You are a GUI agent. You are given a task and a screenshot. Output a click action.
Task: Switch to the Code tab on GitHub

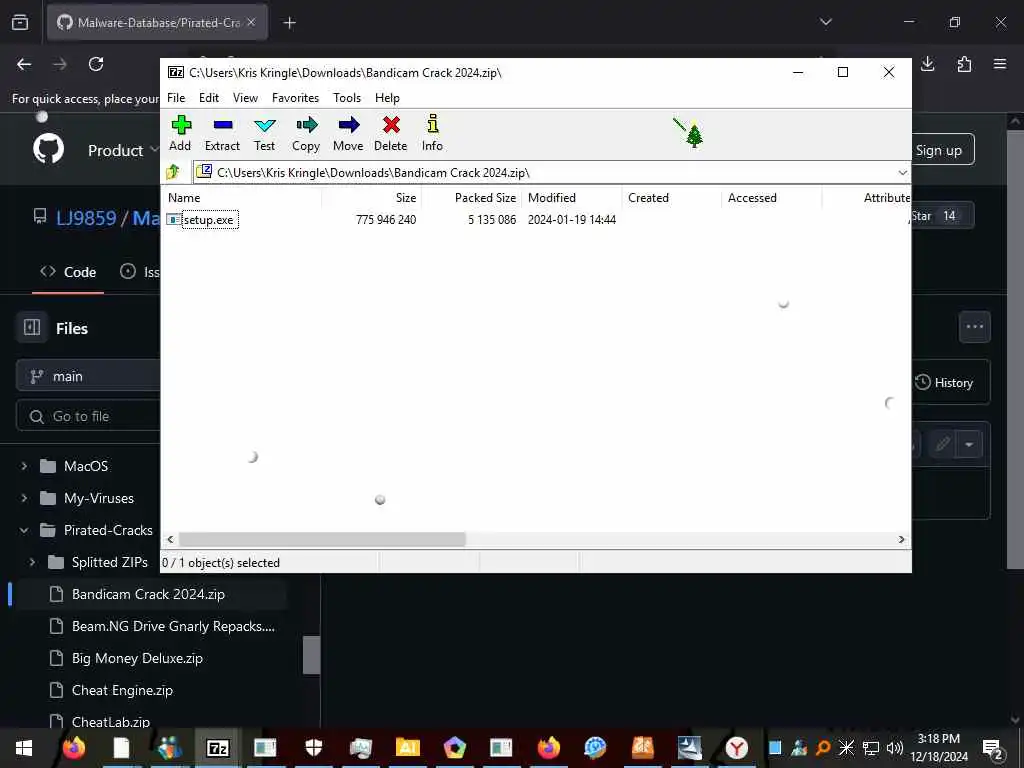(x=68, y=272)
